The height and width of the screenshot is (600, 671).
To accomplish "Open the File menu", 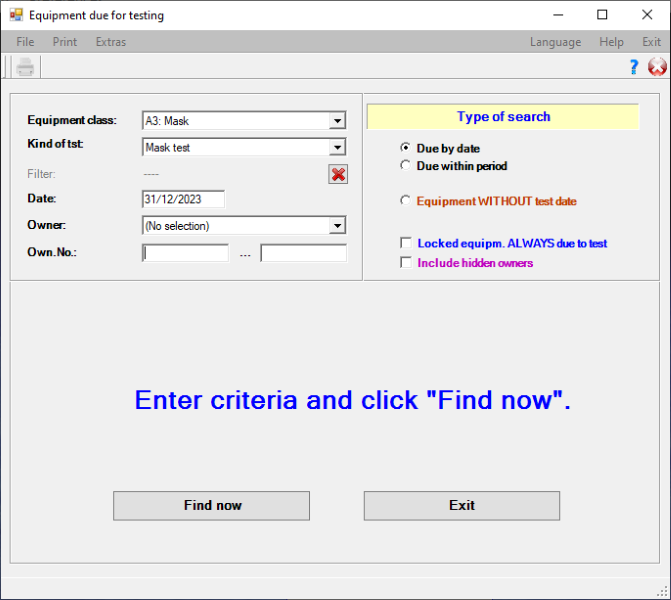I will coord(25,42).
